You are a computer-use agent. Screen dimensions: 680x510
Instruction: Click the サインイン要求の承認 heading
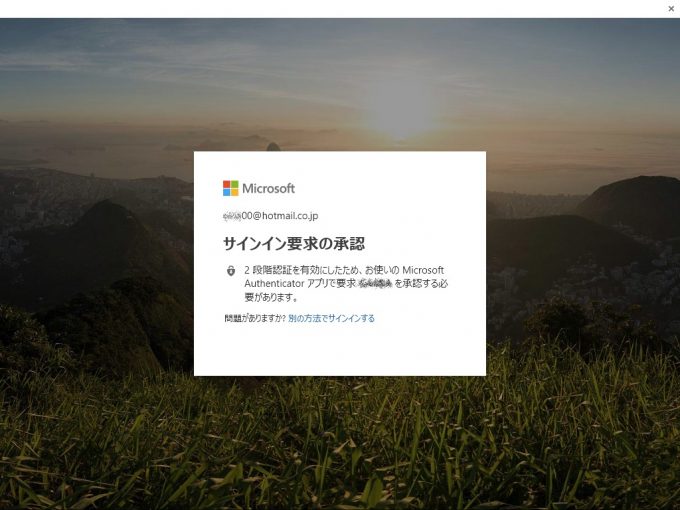coord(294,244)
